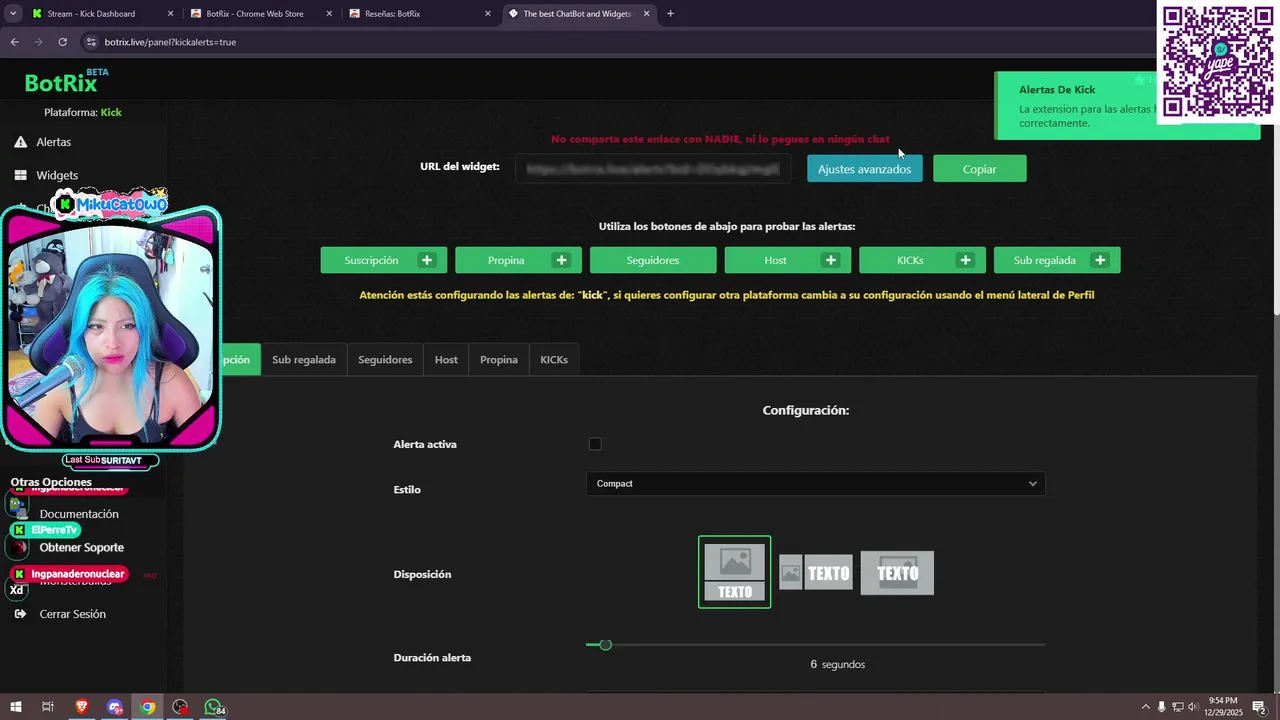Switch to KICKs config tab
Screen dimensions: 1280x720
[554, 360]
